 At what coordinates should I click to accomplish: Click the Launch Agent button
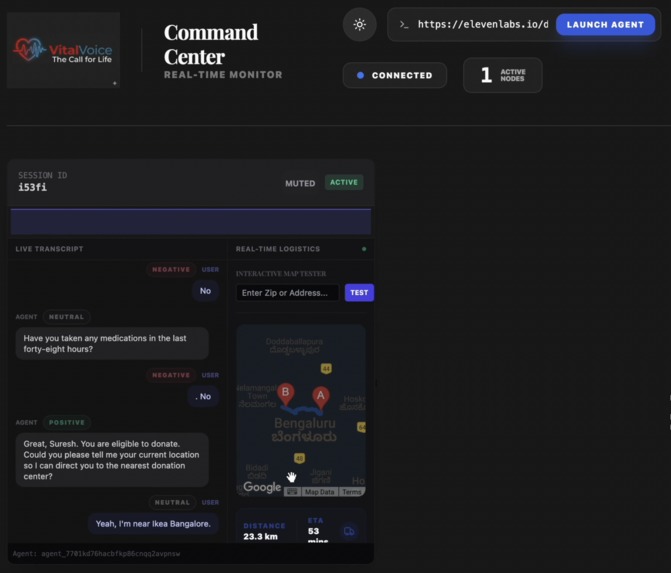tap(605, 25)
